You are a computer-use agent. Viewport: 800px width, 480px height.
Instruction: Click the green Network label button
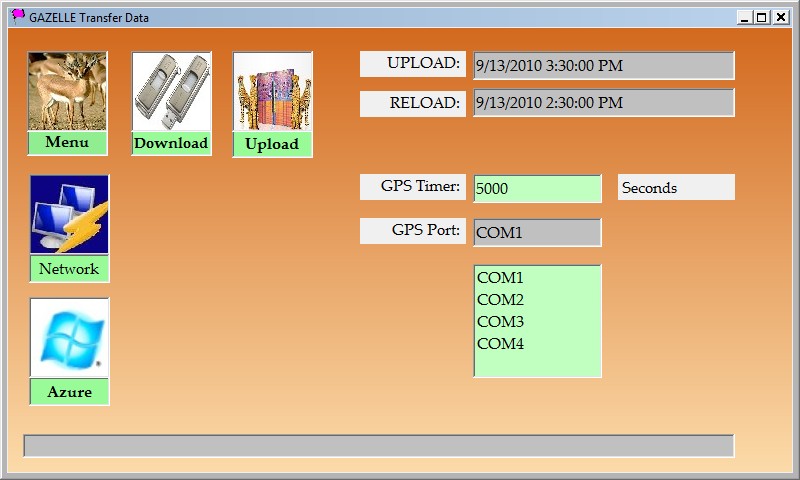coord(69,268)
